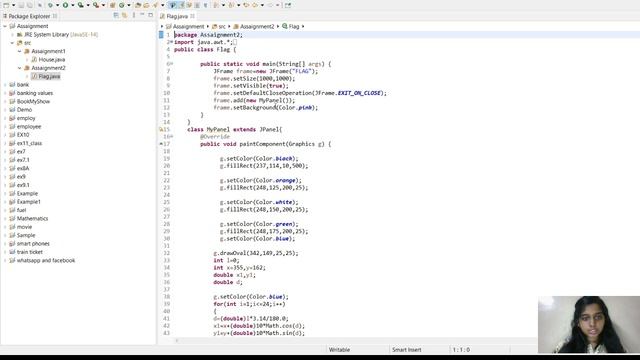Click the Back navigation arrow icon
Screen dimensions: 640x360
click(255, 5)
